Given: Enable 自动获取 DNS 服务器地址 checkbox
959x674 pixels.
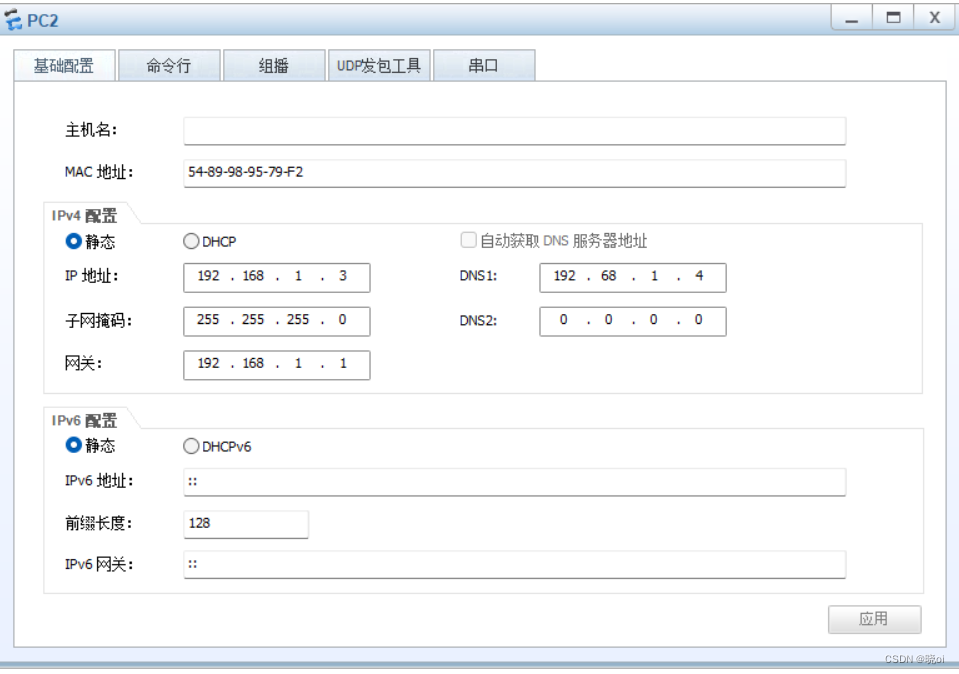Looking at the screenshot, I should pos(468,240).
